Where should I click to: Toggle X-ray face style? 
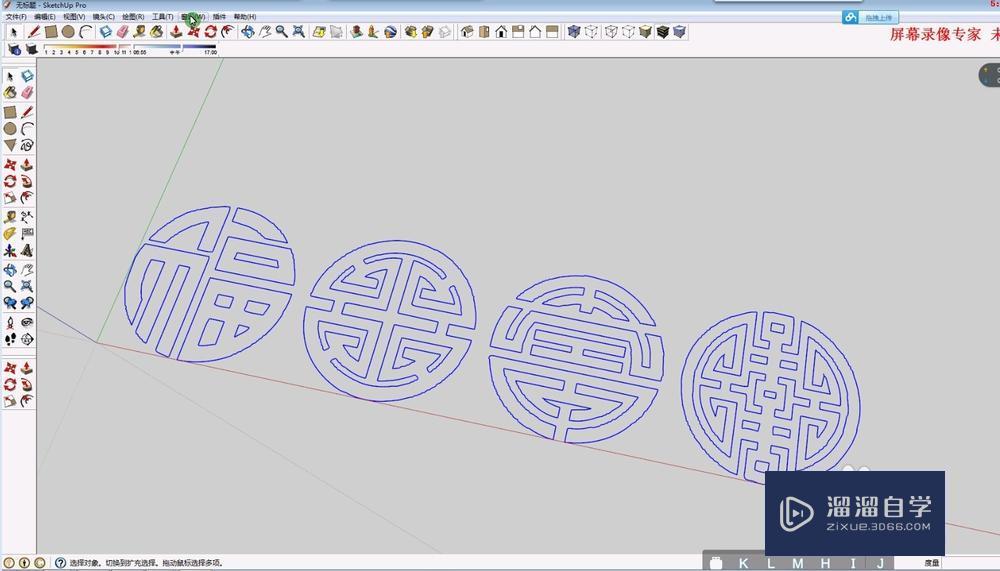pos(574,32)
